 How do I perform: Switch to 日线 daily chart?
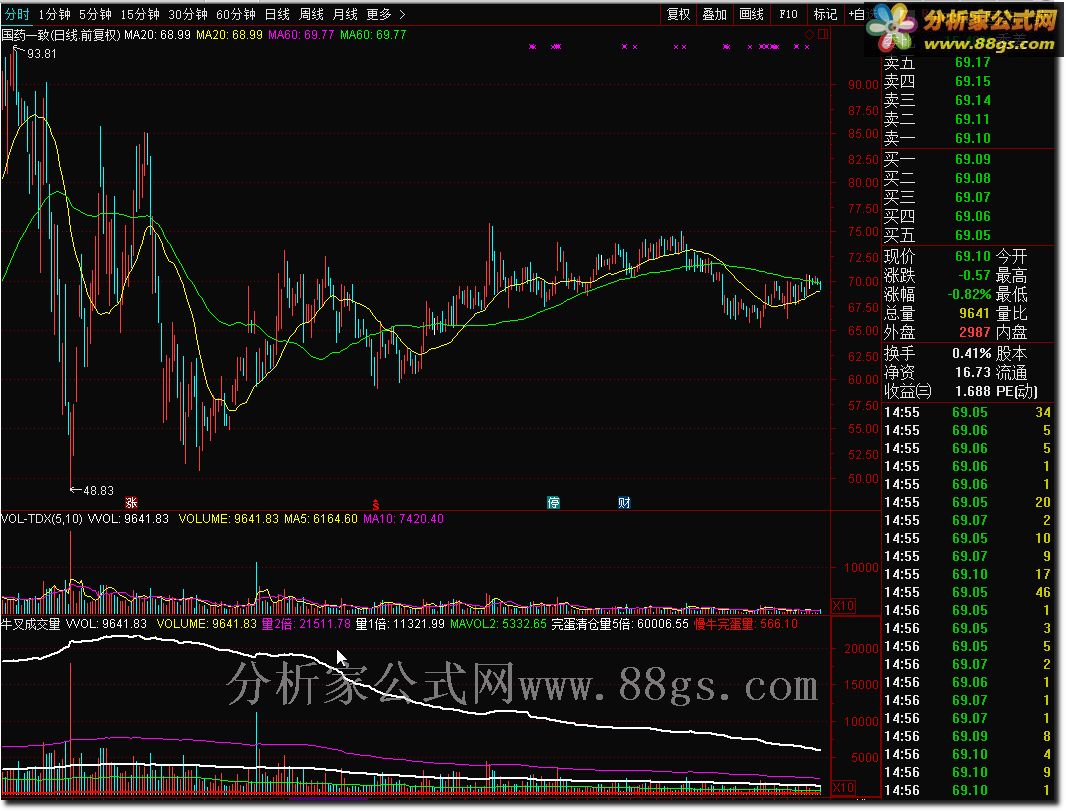(277, 14)
